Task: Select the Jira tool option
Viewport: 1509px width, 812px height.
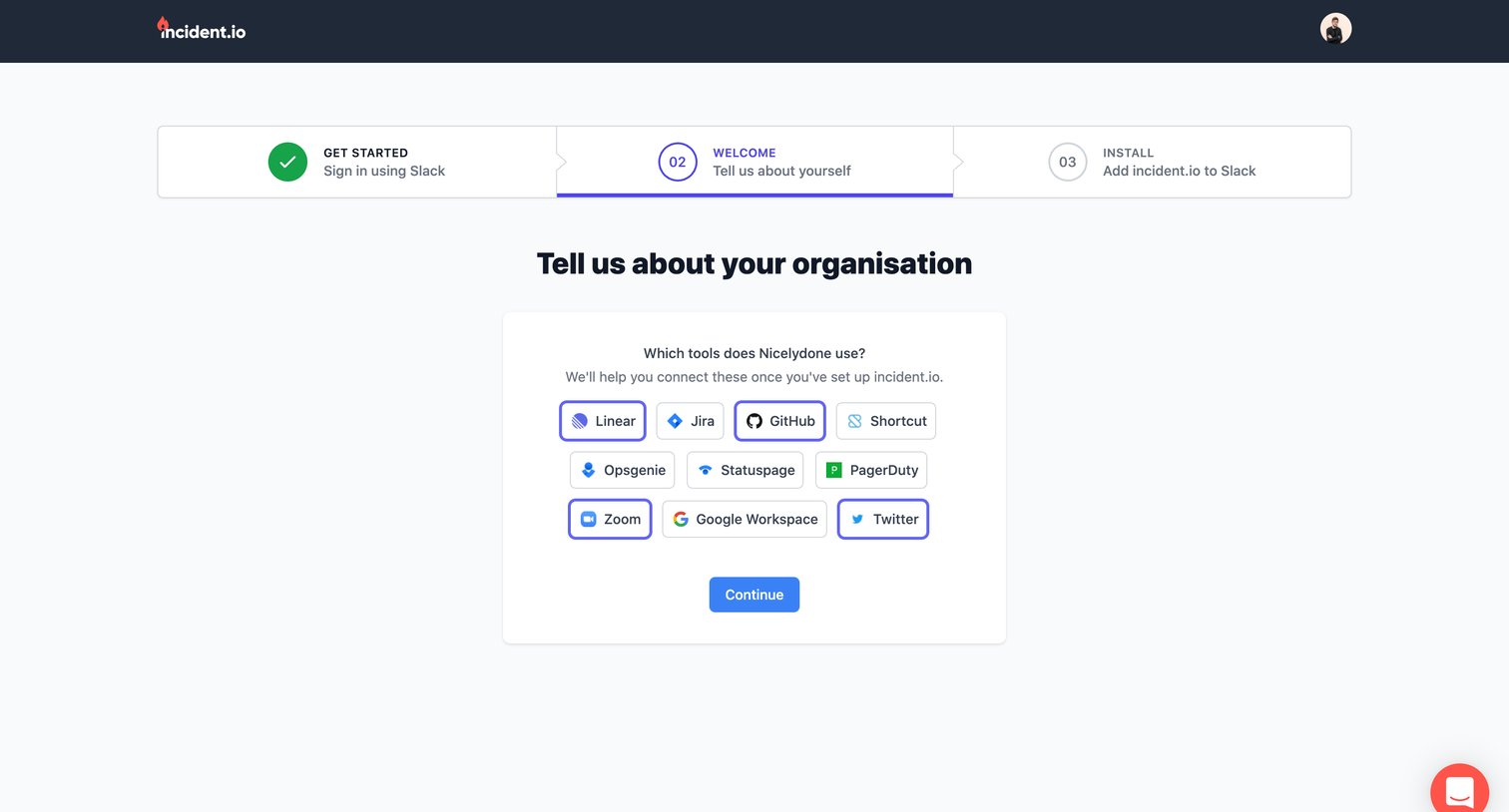Action: coord(690,421)
